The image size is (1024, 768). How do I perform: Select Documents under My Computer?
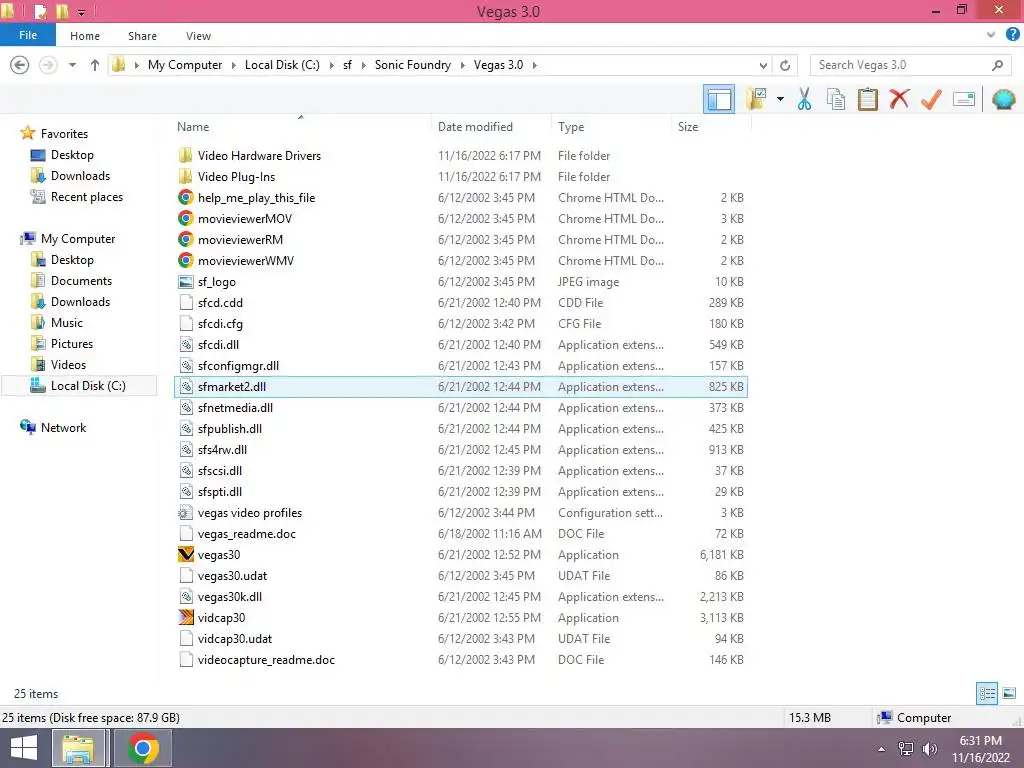pyautogui.click(x=81, y=281)
